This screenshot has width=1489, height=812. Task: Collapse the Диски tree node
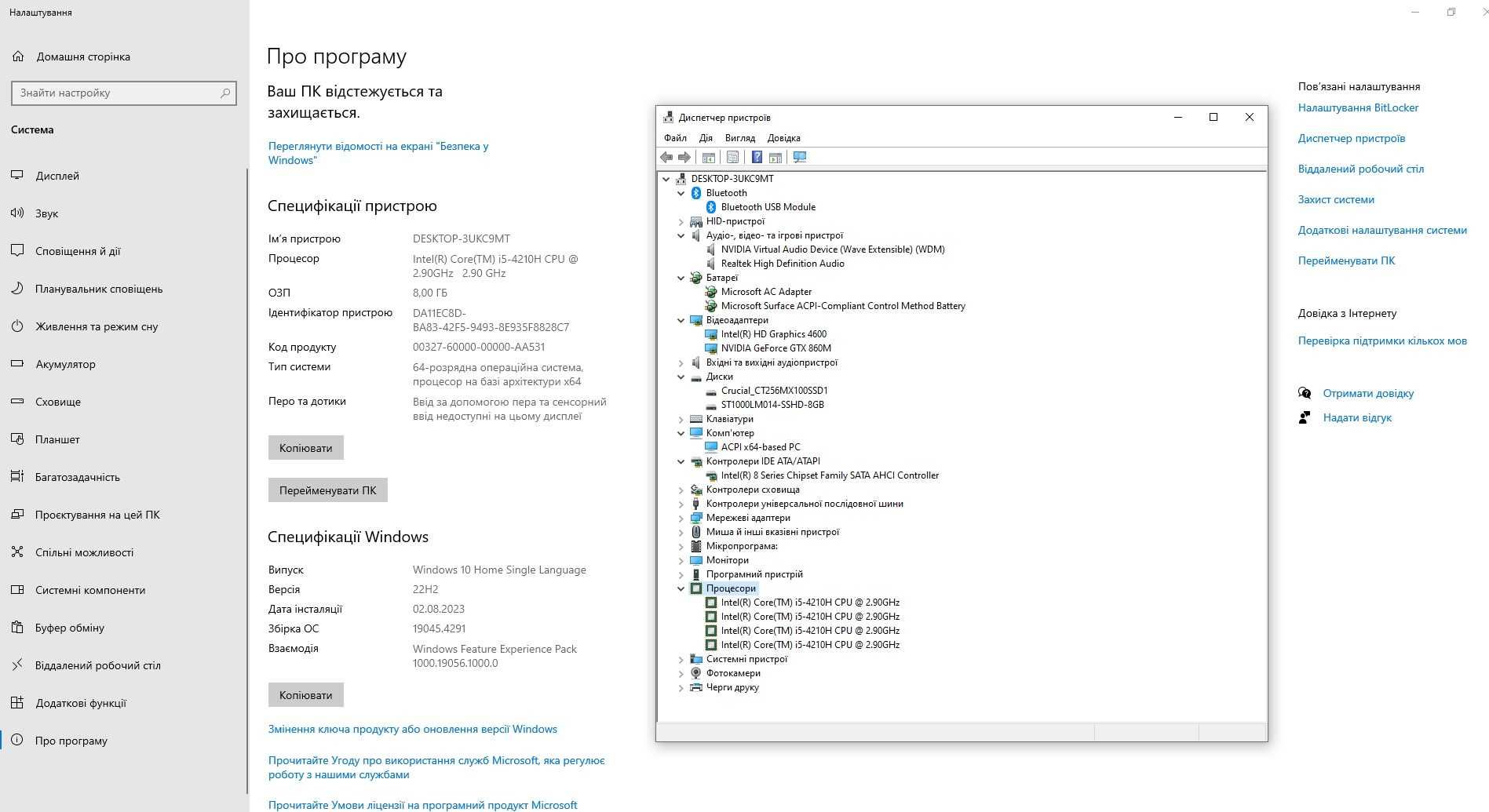681,377
